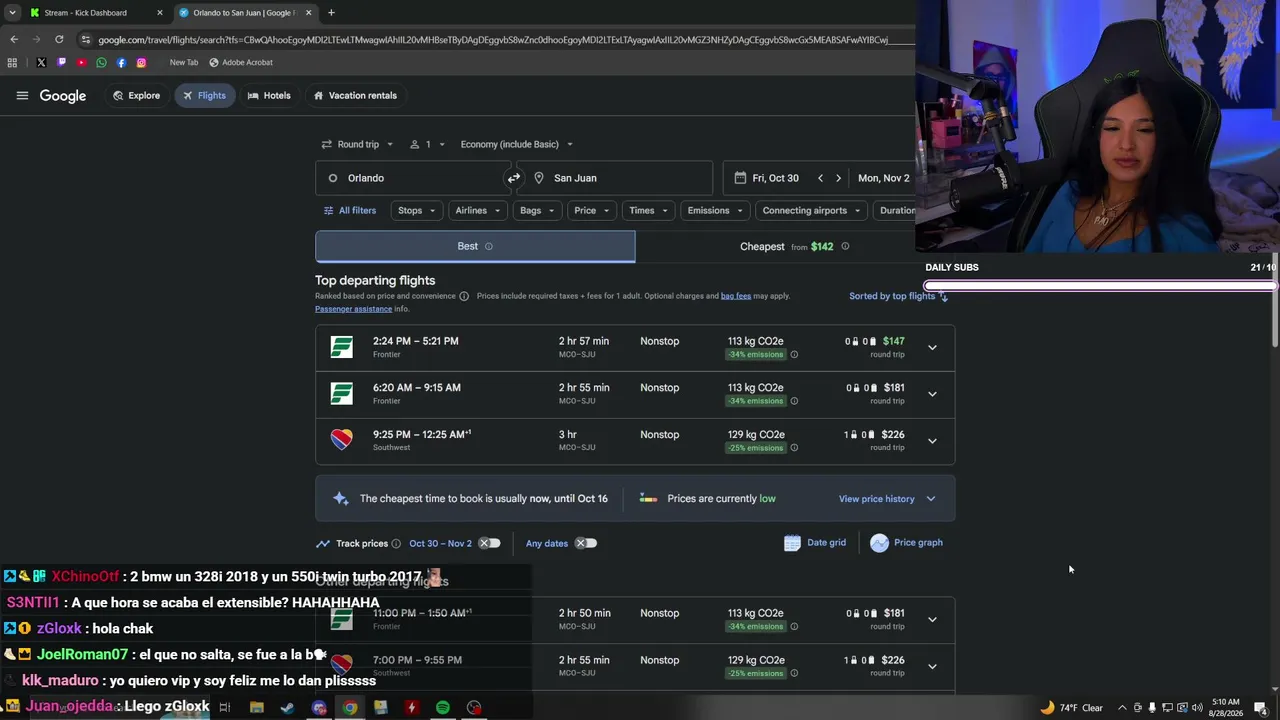Click the volume icon in system tray
Screen dimensions: 1280x720
coord(1197,708)
